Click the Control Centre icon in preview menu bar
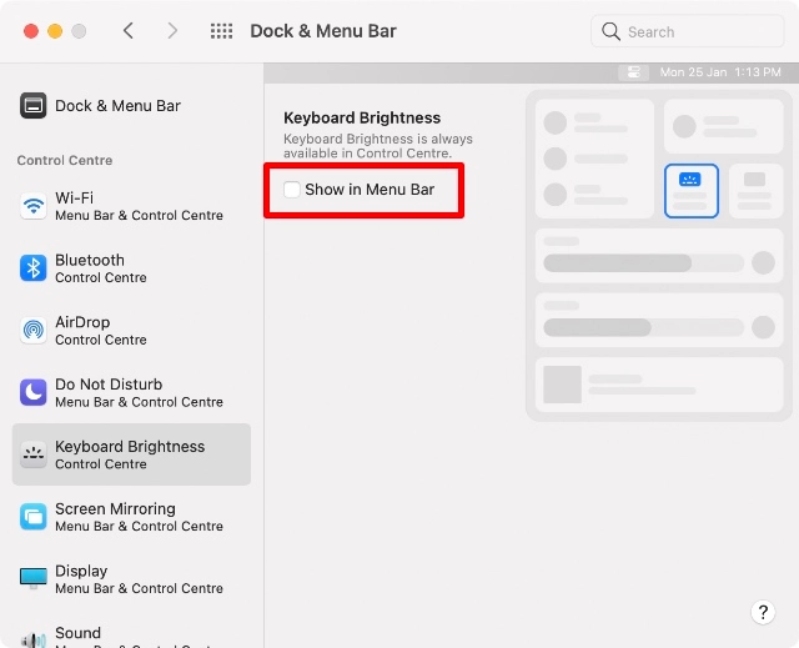The height and width of the screenshot is (648, 799). [x=633, y=73]
